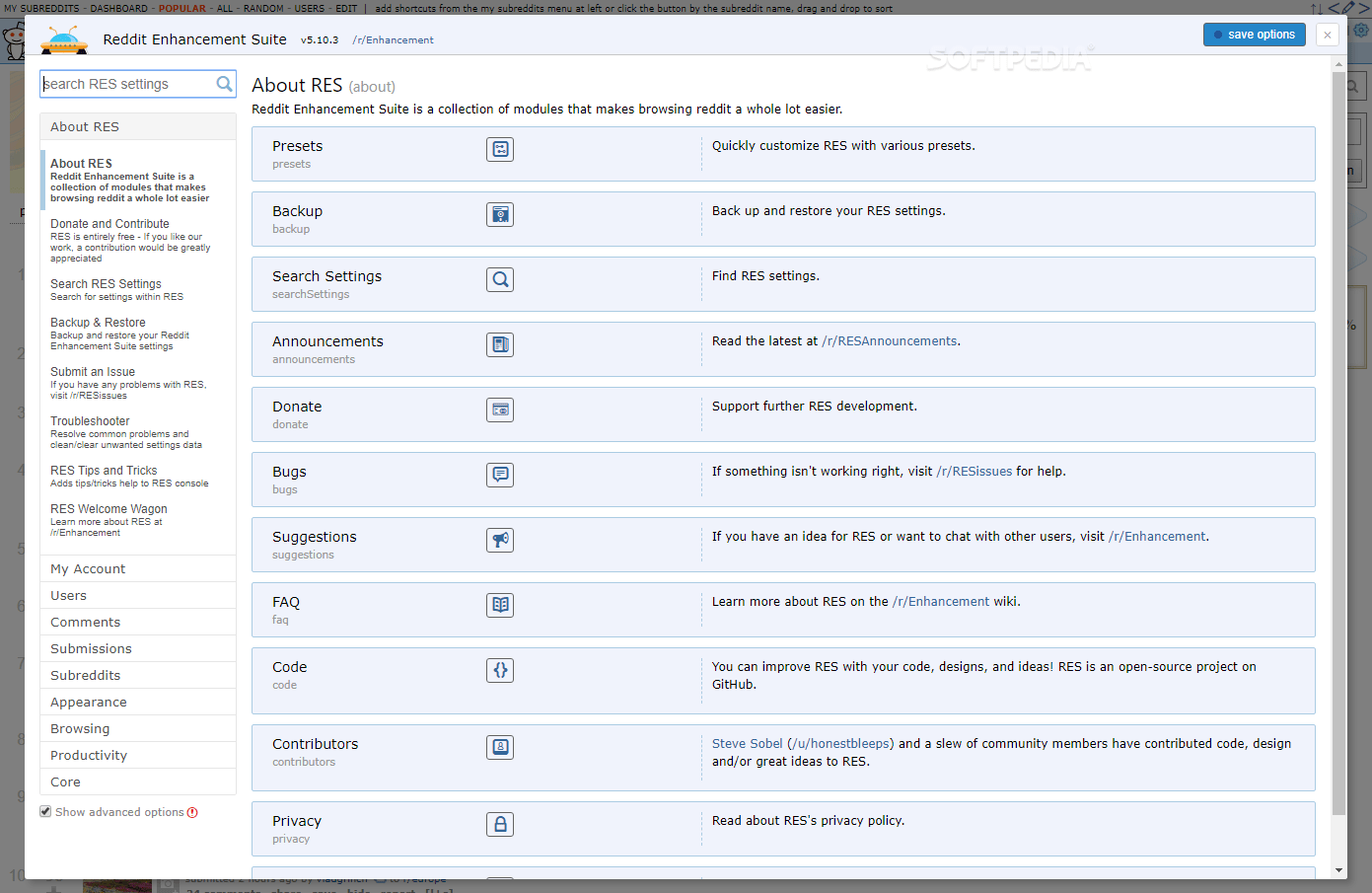Click the RES UFO logo
1372x893 pixels.
(x=64, y=39)
